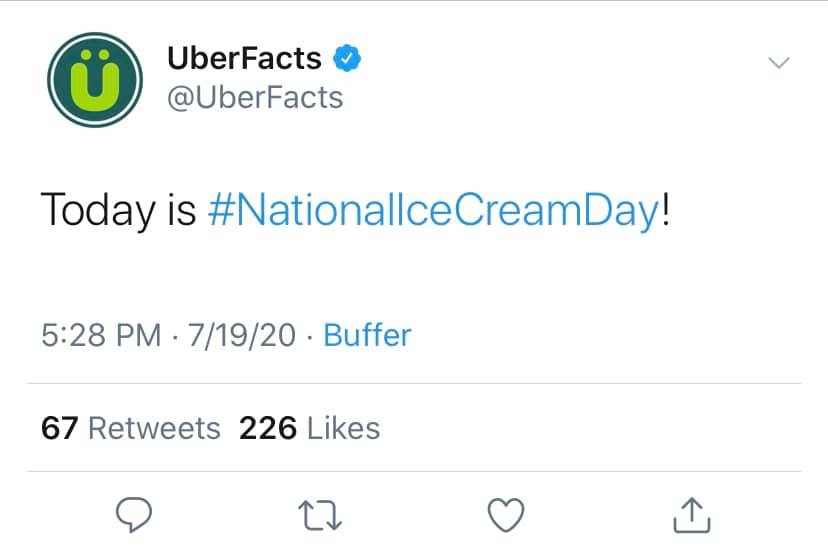Open the UberFacts display name

point(244,59)
